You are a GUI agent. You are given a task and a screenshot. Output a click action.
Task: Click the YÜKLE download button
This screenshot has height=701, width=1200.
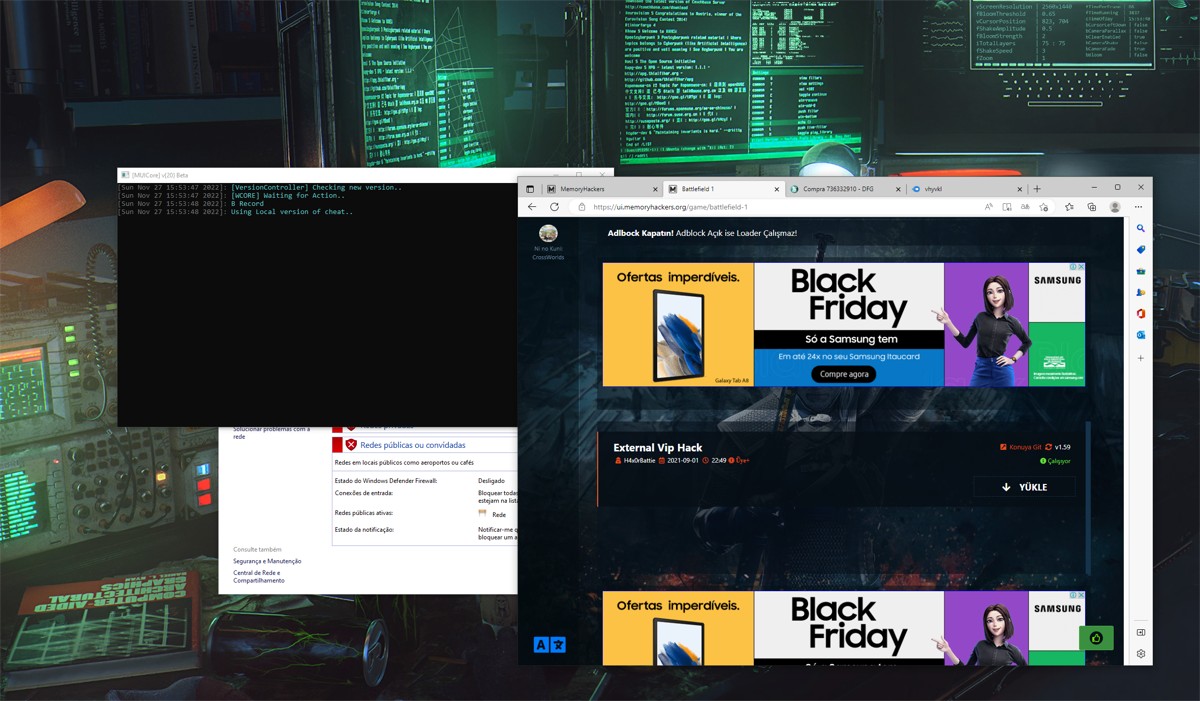coord(1024,487)
